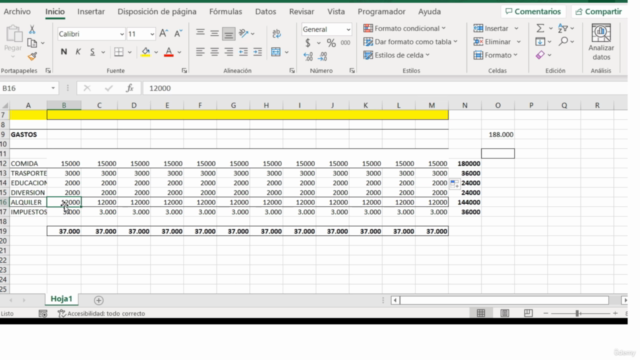Click the Cut scissors icon

click(x=32, y=29)
